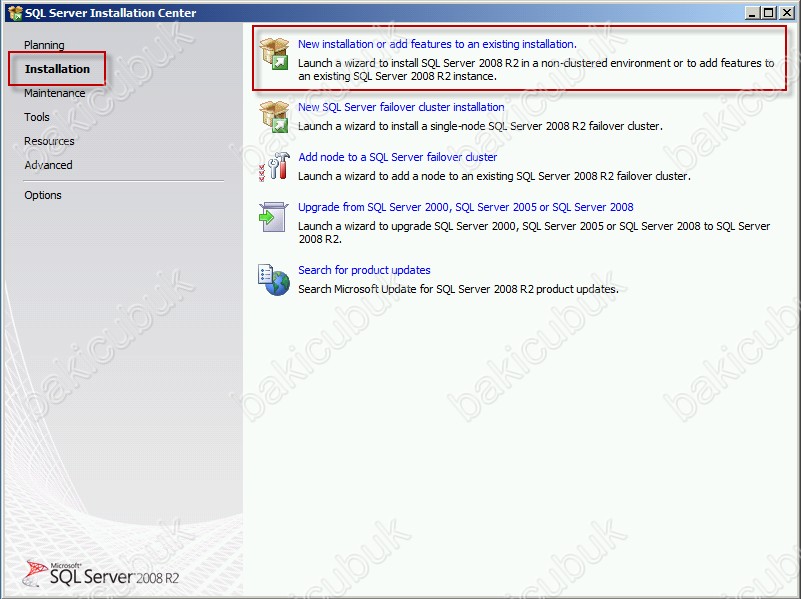This screenshot has height=599, width=801.
Task: Click the New installation package icon
Action: 274,54
